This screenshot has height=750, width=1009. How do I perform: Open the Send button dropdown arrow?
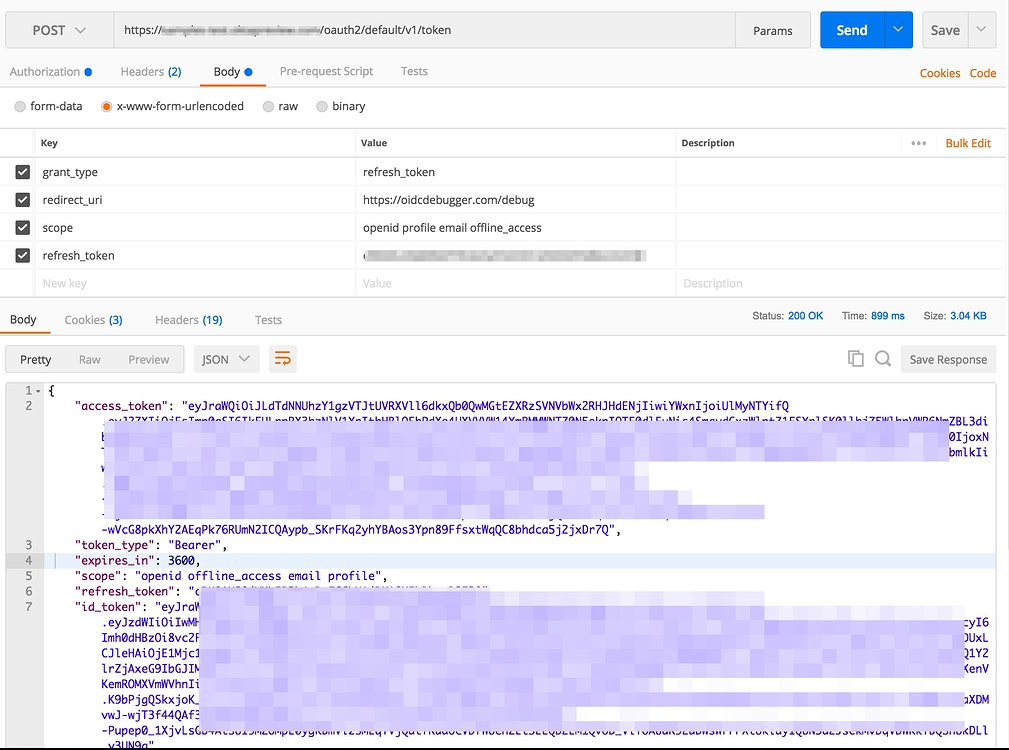coord(898,30)
